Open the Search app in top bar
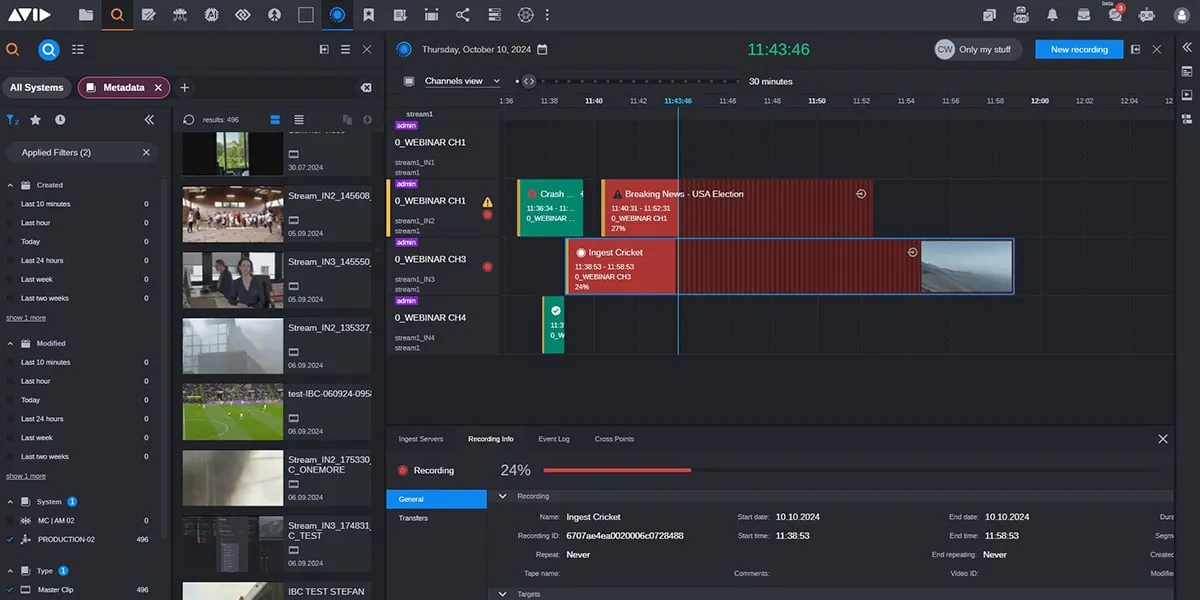 pyautogui.click(x=117, y=15)
